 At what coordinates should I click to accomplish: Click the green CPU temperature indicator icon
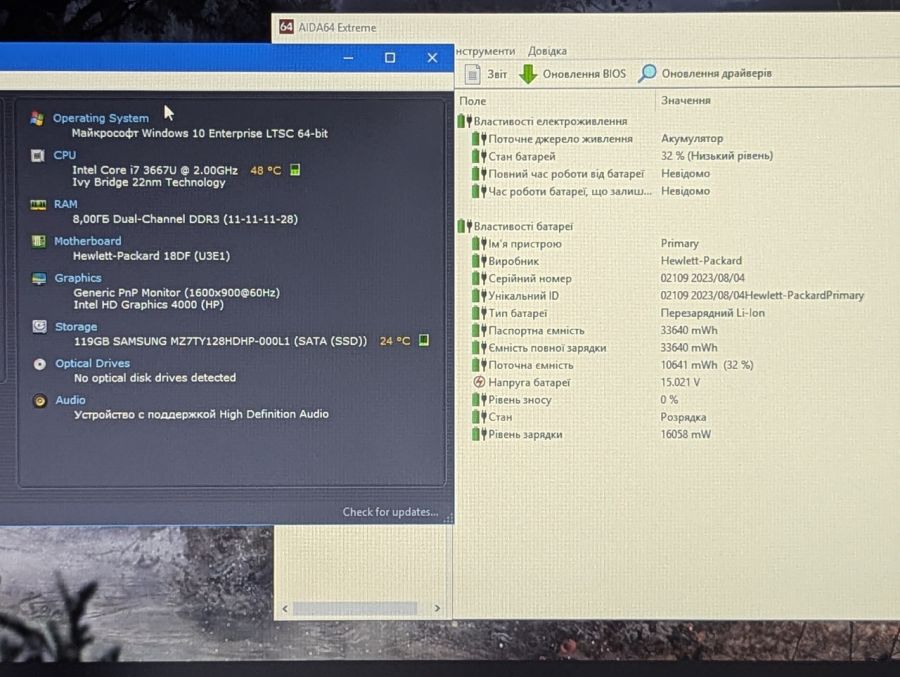pyautogui.click(x=295, y=169)
